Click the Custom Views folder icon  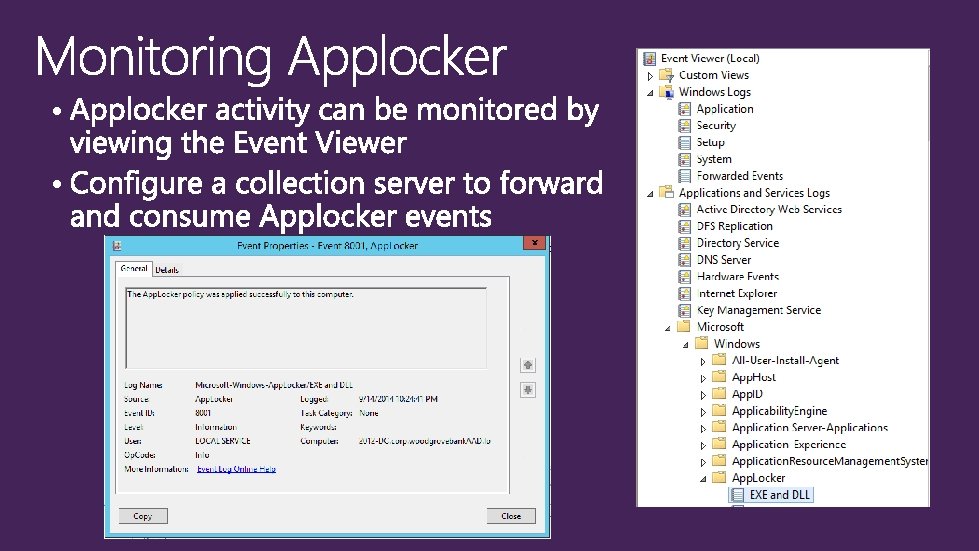click(x=667, y=76)
